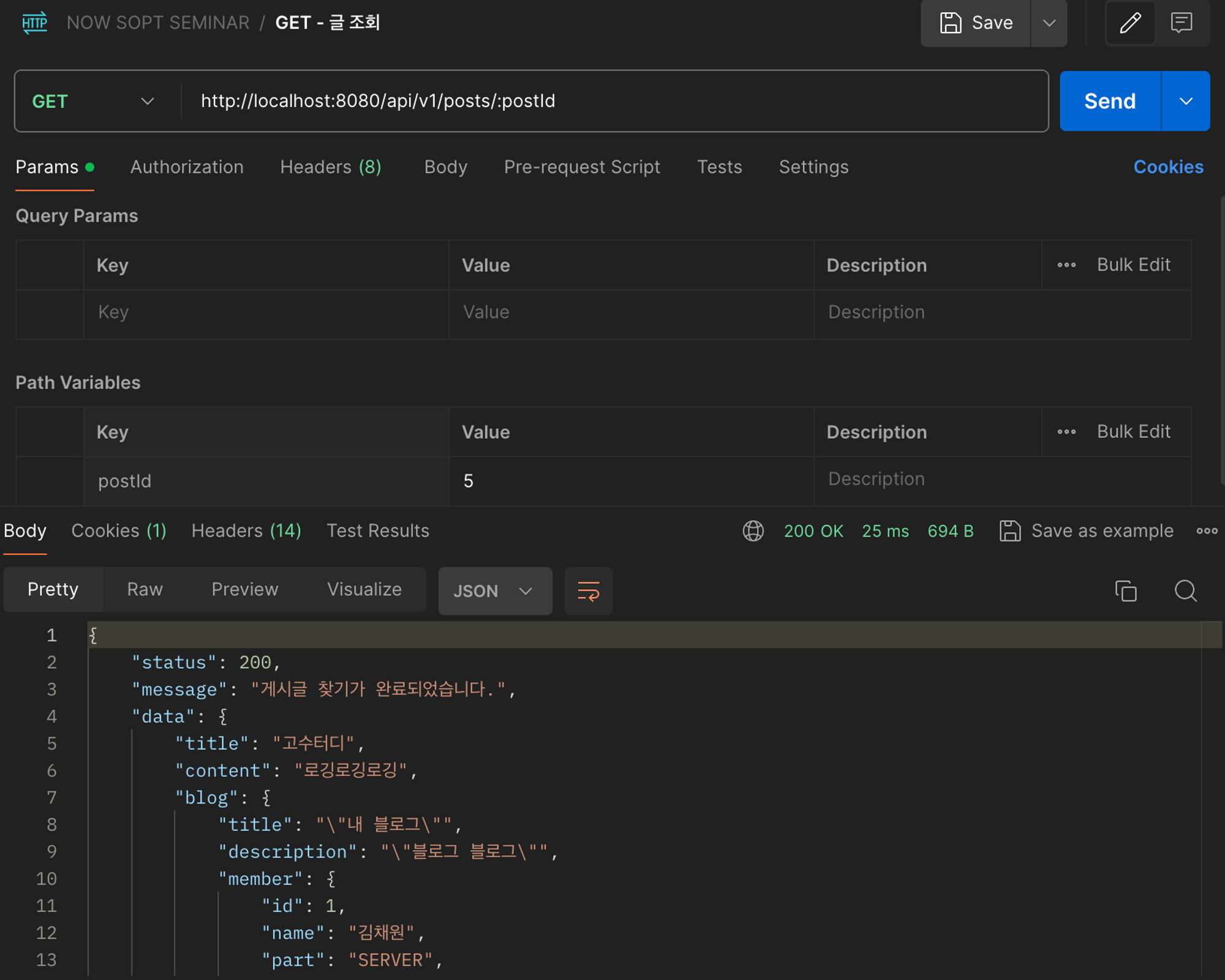Click the HTTP request type icon
The height and width of the screenshot is (980, 1225).
(x=34, y=23)
